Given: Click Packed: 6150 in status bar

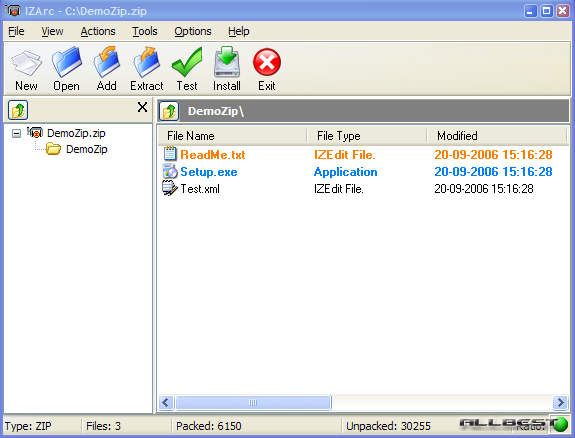Looking at the screenshot, I should 209,426.
